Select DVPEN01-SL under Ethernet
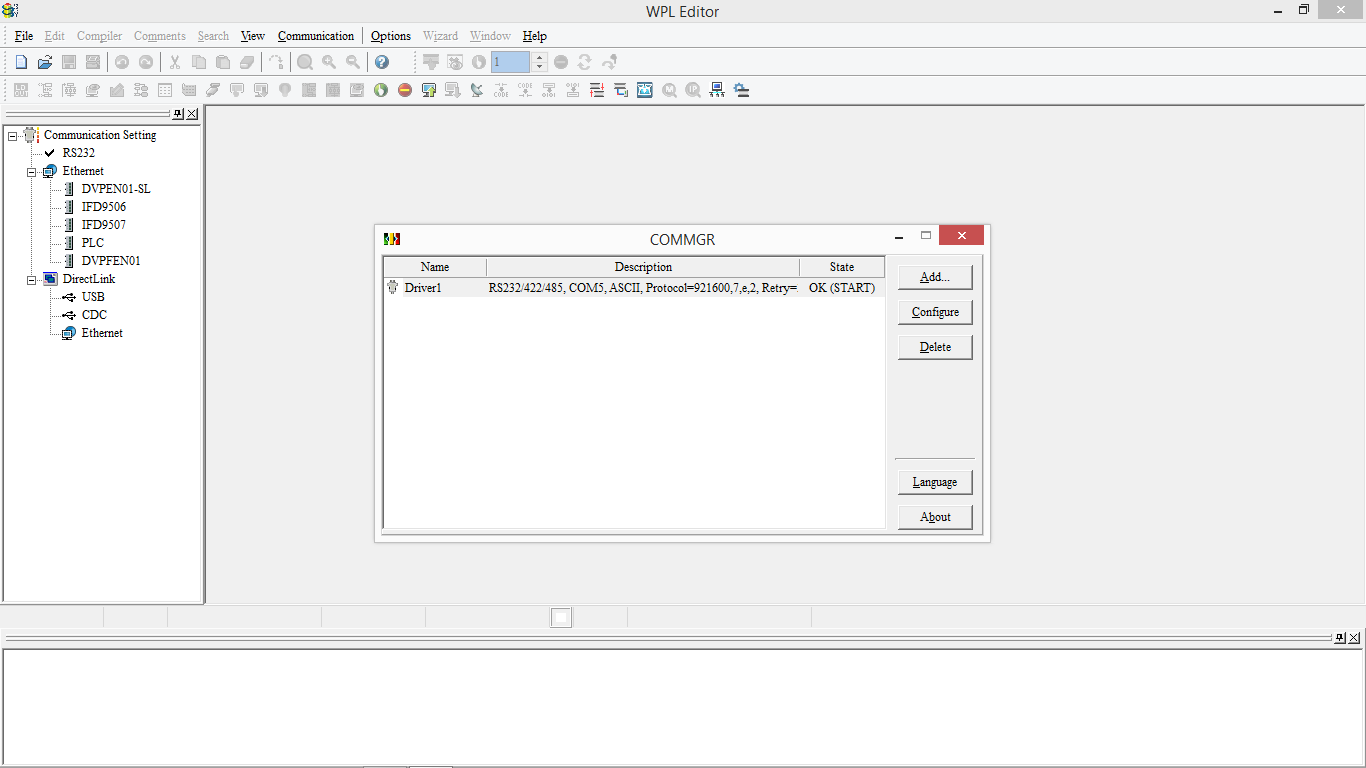This screenshot has width=1366, height=768. tap(116, 189)
